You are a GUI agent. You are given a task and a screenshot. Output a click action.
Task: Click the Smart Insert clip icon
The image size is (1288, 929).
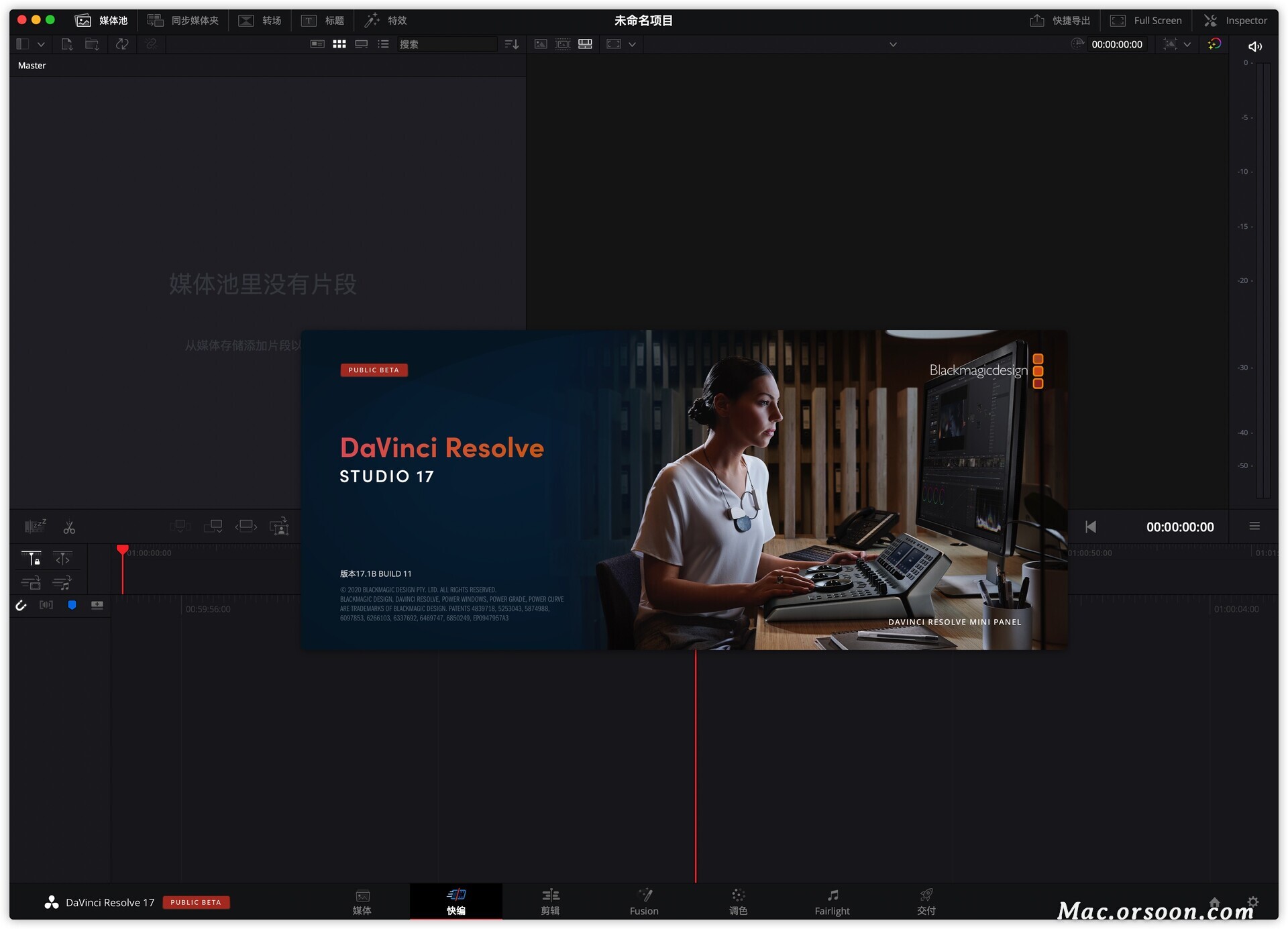(180, 527)
